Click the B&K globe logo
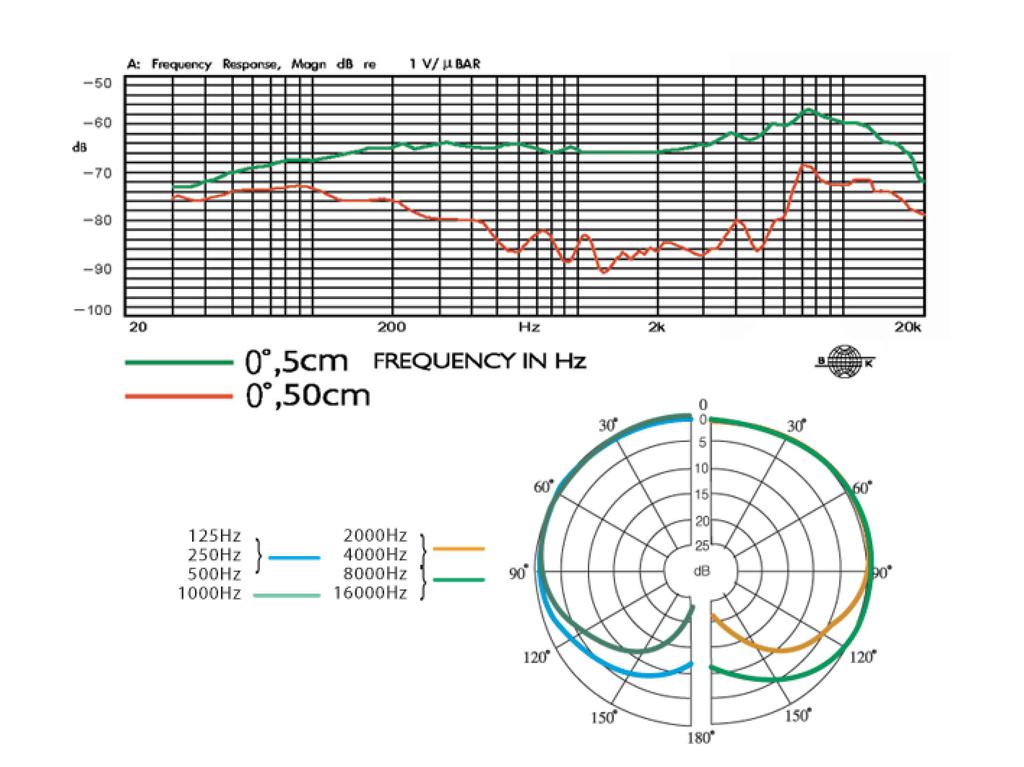Screen dimensions: 1024x767 click(837, 362)
